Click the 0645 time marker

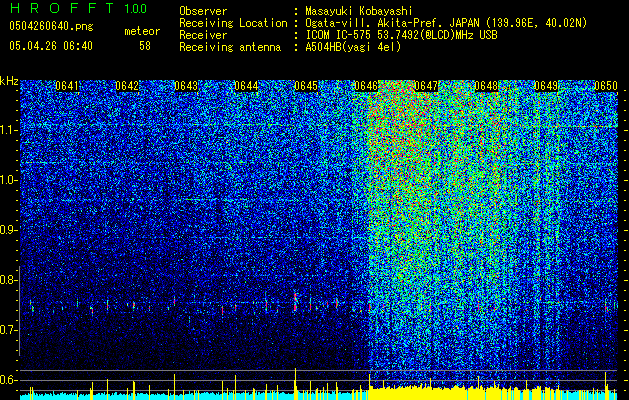tap(306, 86)
